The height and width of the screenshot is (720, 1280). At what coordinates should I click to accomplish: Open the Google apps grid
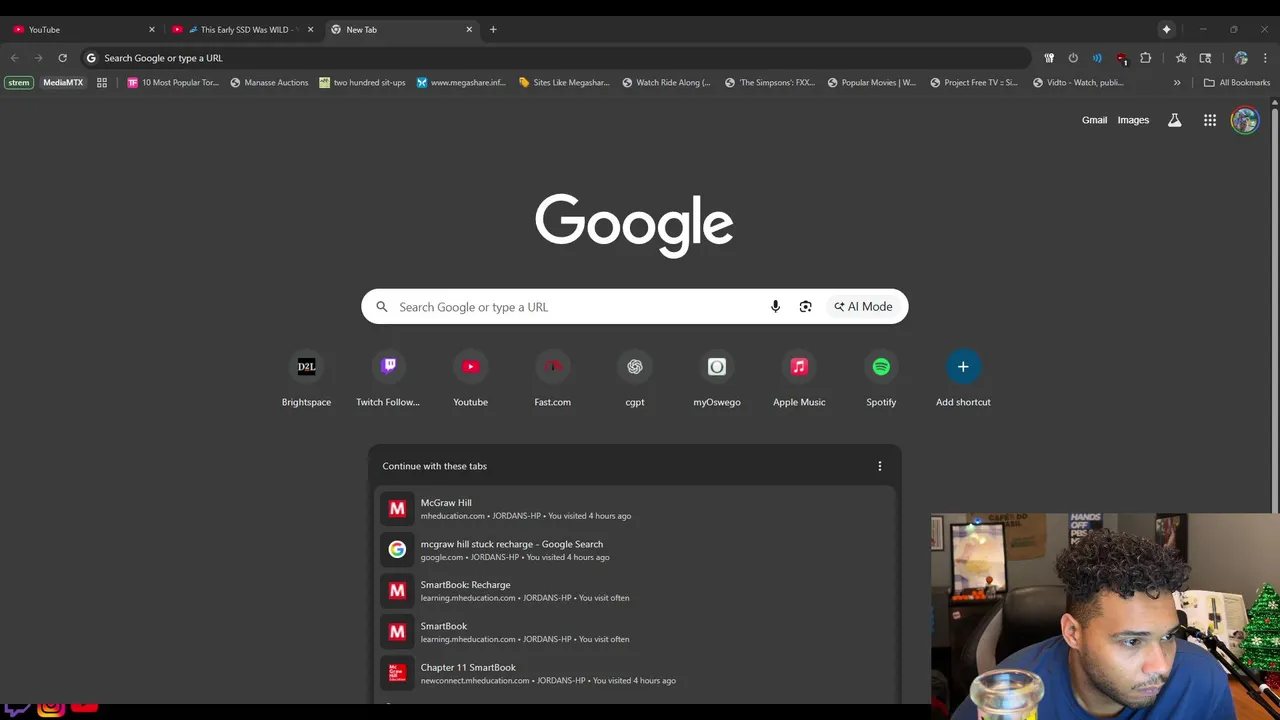[1210, 120]
